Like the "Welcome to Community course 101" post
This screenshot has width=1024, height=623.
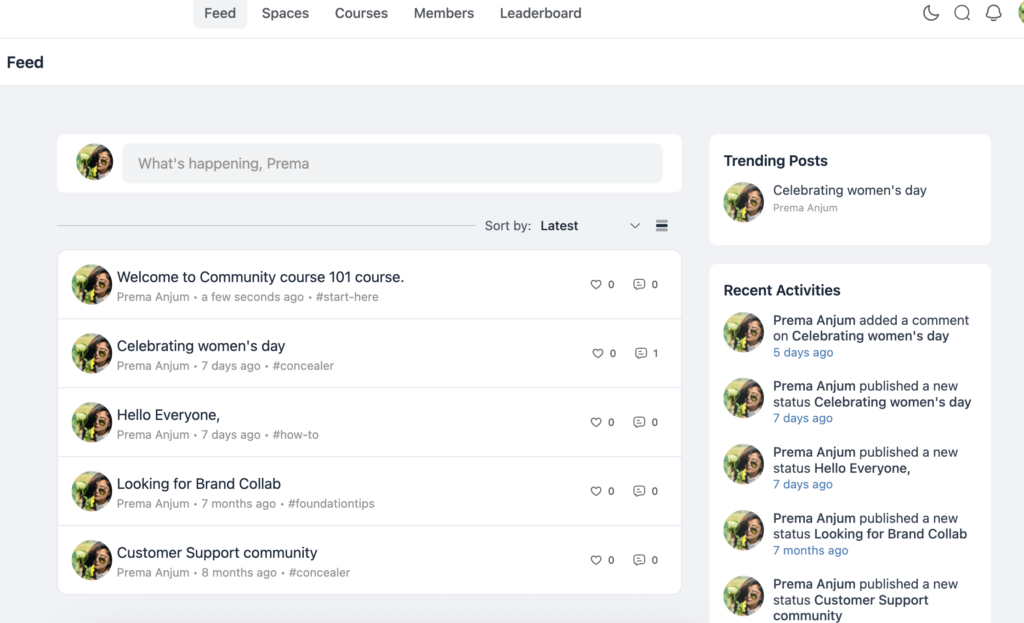coord(595,284)
